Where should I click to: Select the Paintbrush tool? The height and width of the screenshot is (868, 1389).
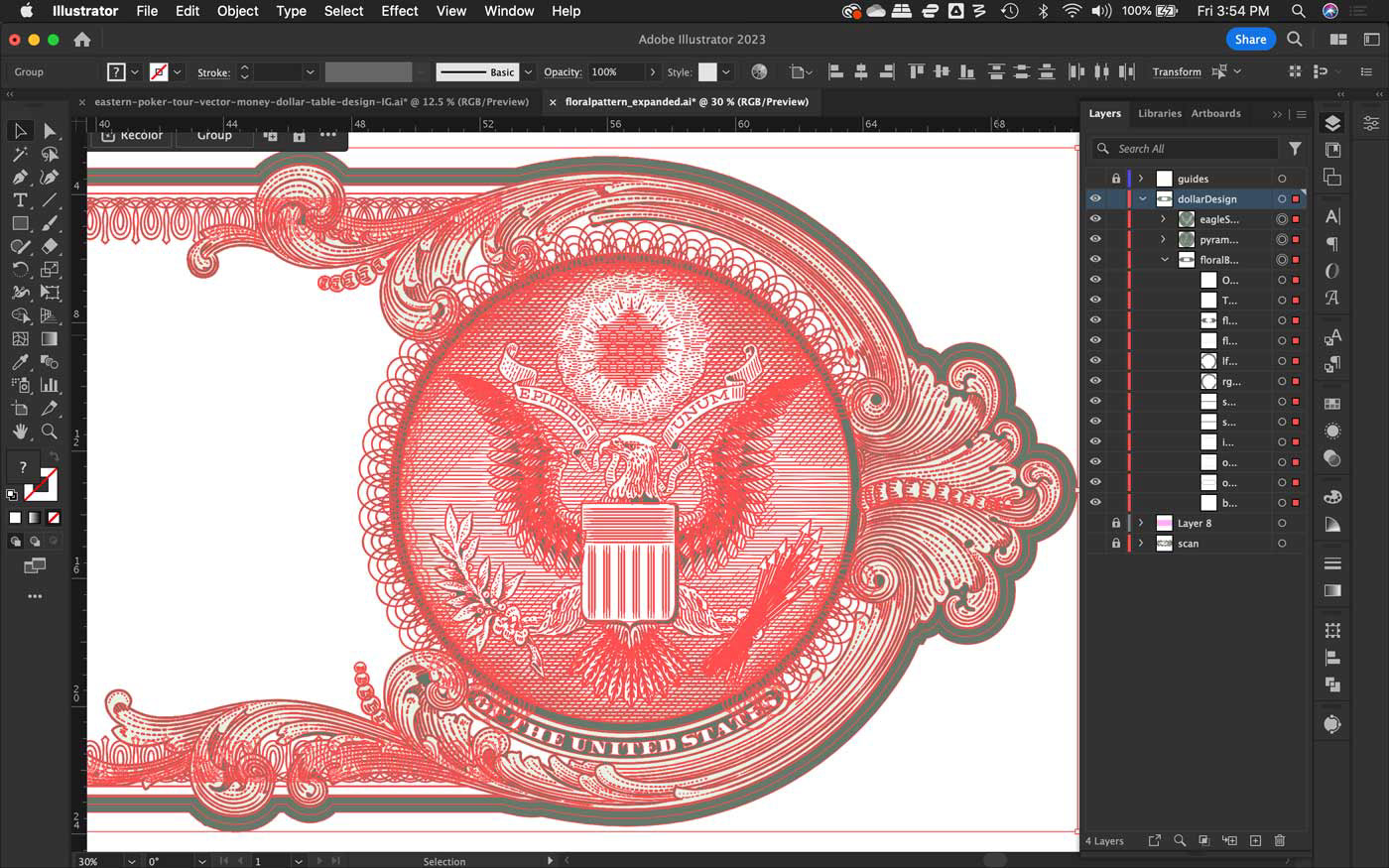point(50,223)
